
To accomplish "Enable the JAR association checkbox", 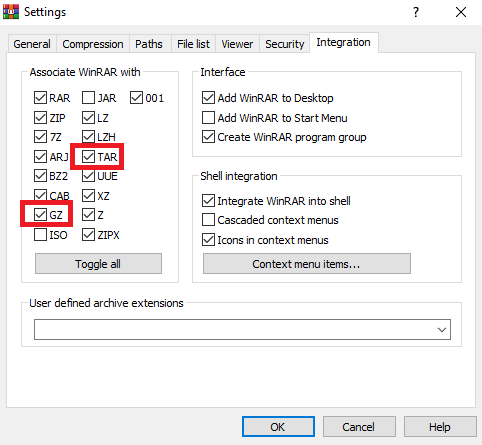I will 88,98.
